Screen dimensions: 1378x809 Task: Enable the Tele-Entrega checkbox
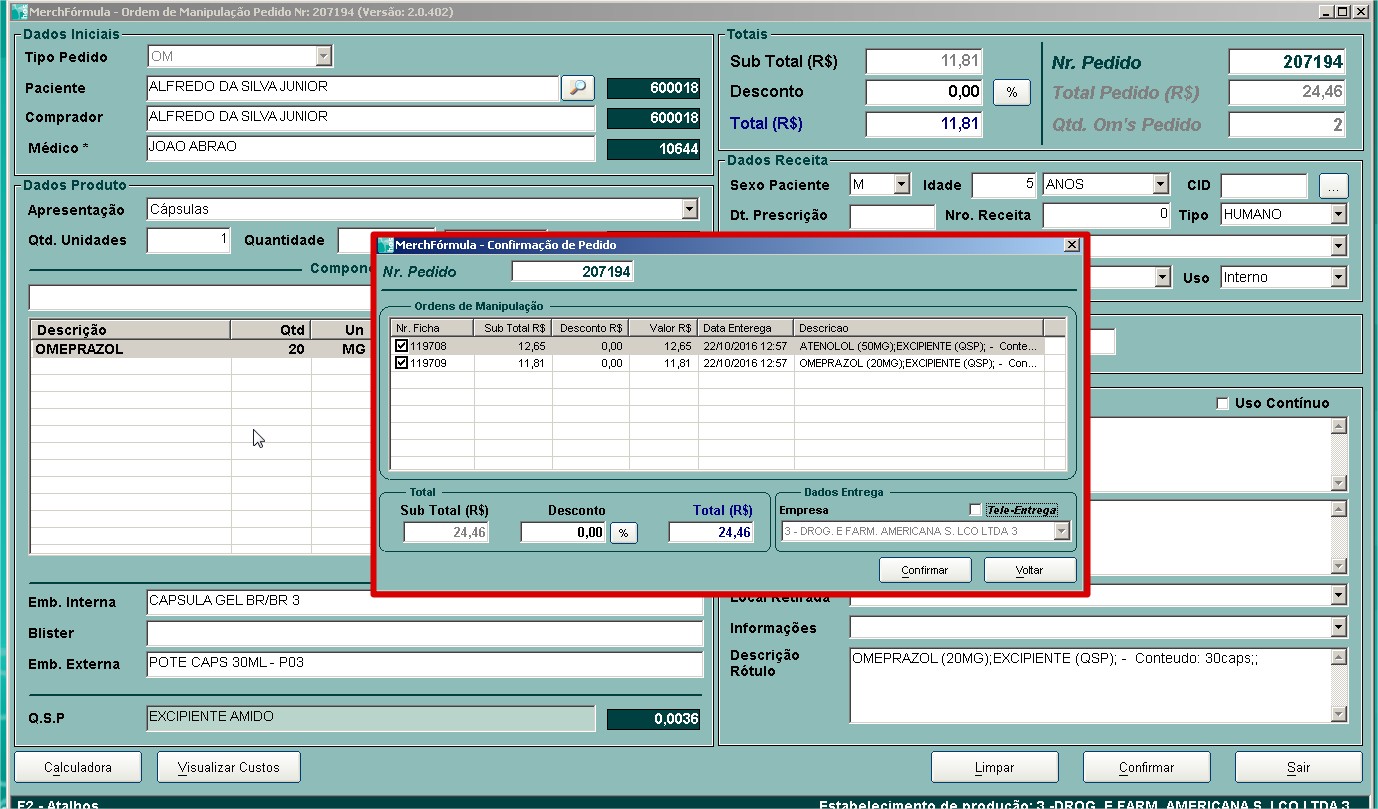976,510
